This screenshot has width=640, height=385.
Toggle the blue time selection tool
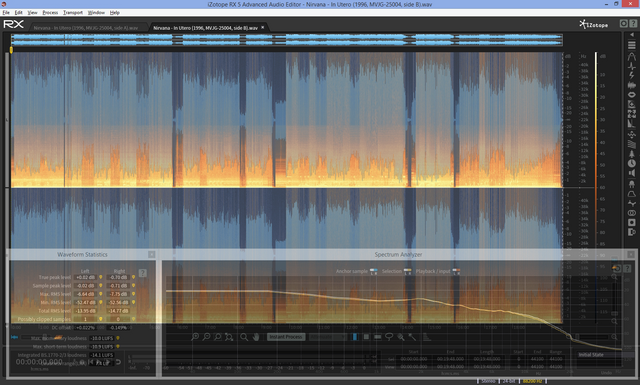click(x=355, y=337)
